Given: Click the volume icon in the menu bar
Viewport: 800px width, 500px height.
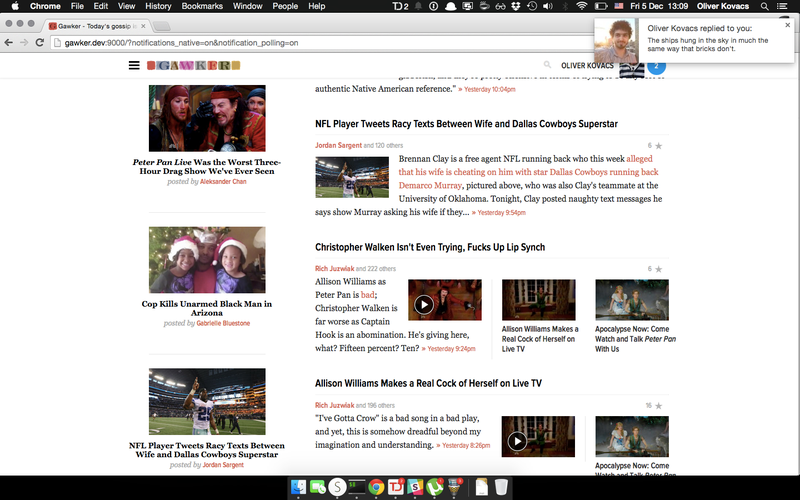Looking at the screenshot, I should pyautogui.click(x=548, y=6).
